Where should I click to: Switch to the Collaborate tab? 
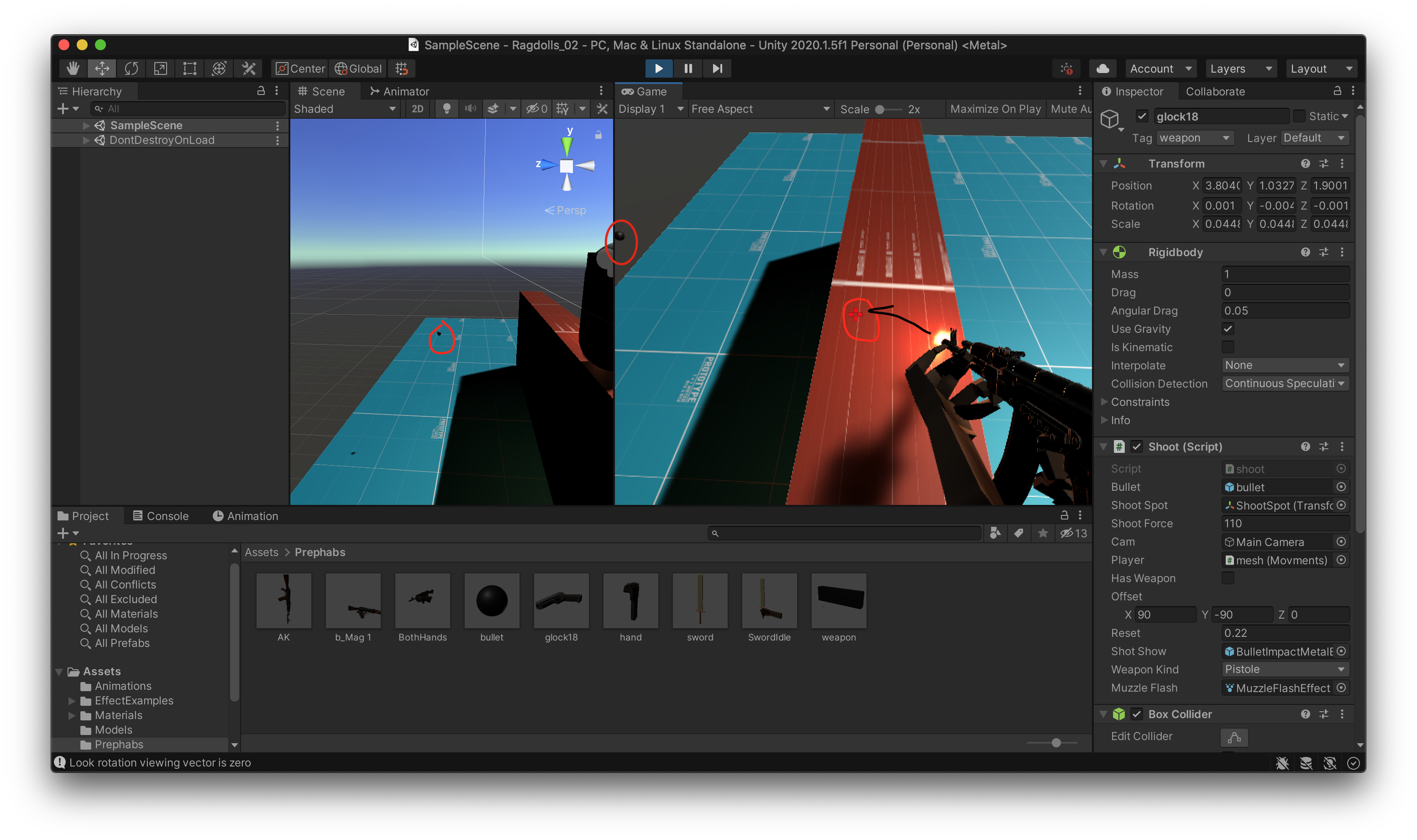[x=1215, y=91]
